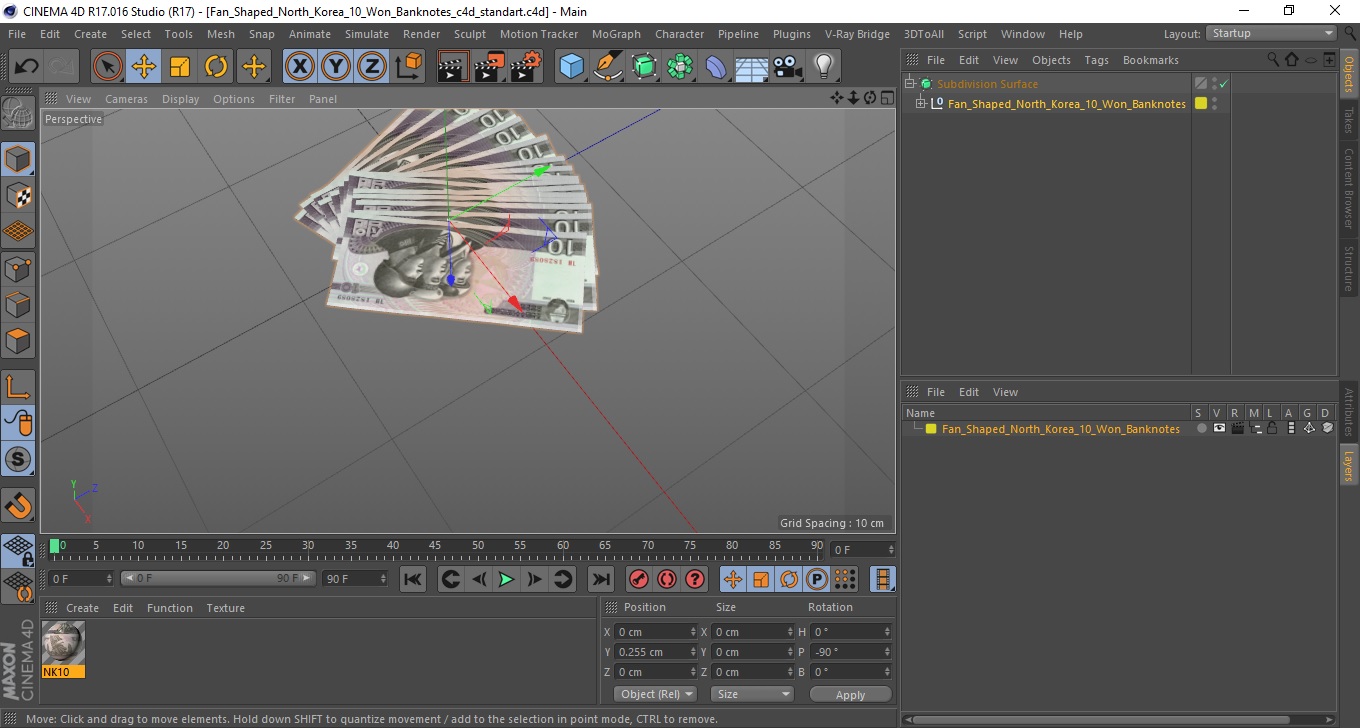Activate the Scale tool
Screen dimensions: 1360x728
[x=180, y=67]
